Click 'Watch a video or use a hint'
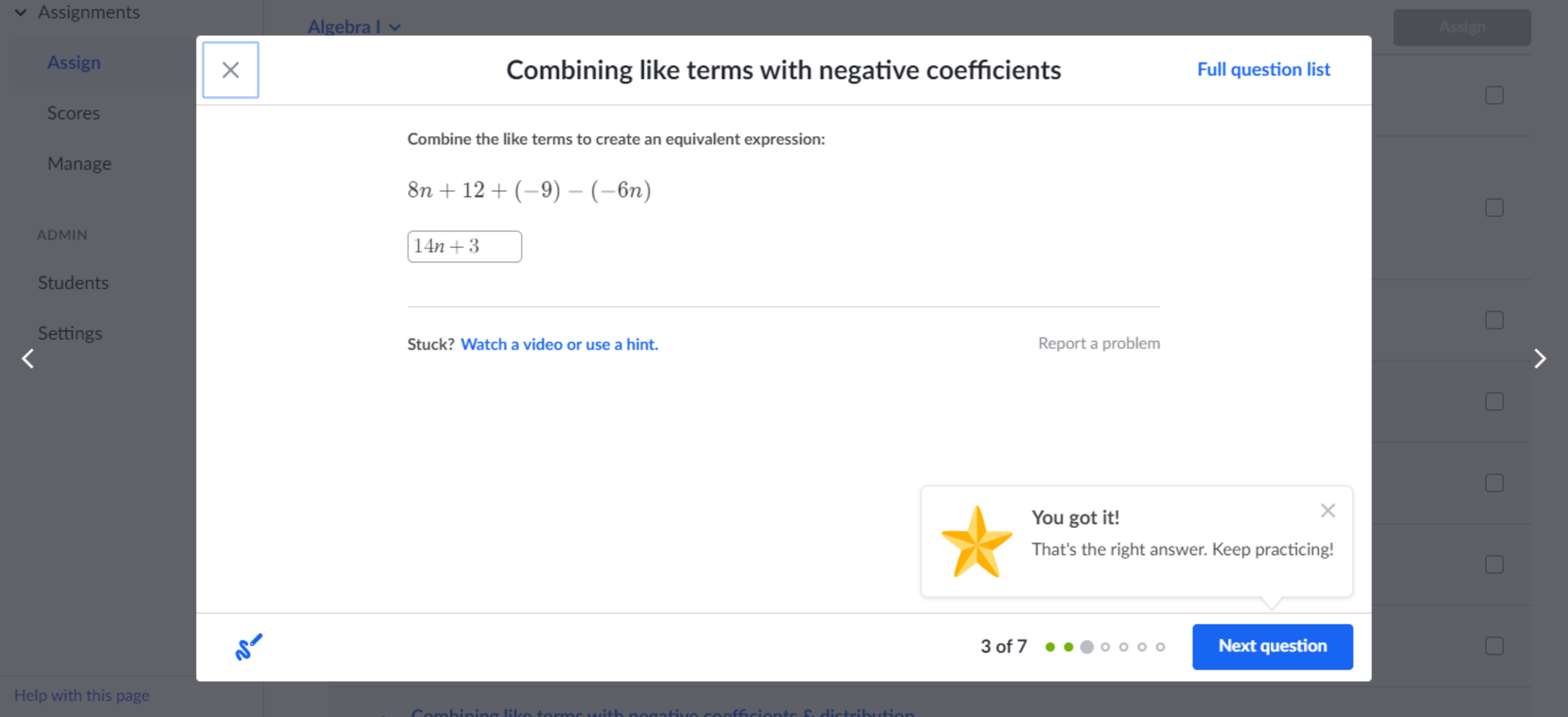This screenshot has width=1568, height=717. pyautogui.click(x=559, y=344)
